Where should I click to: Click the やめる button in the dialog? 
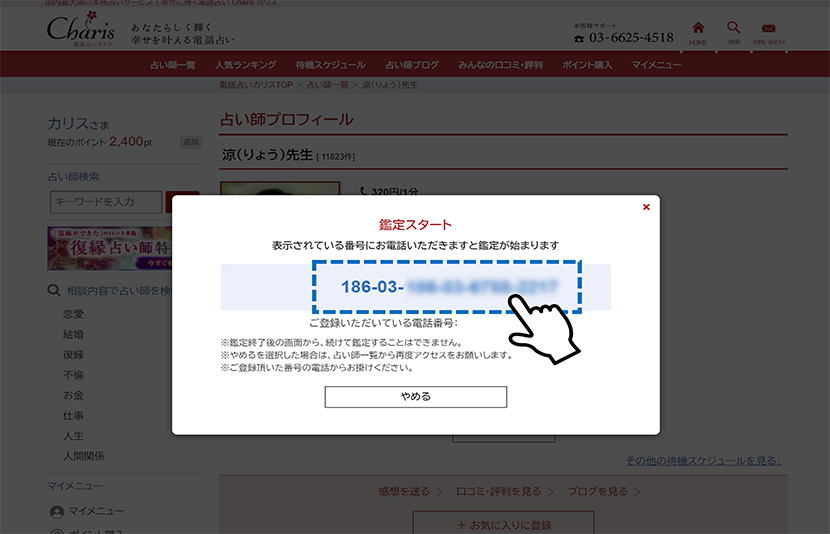[415, 397]
